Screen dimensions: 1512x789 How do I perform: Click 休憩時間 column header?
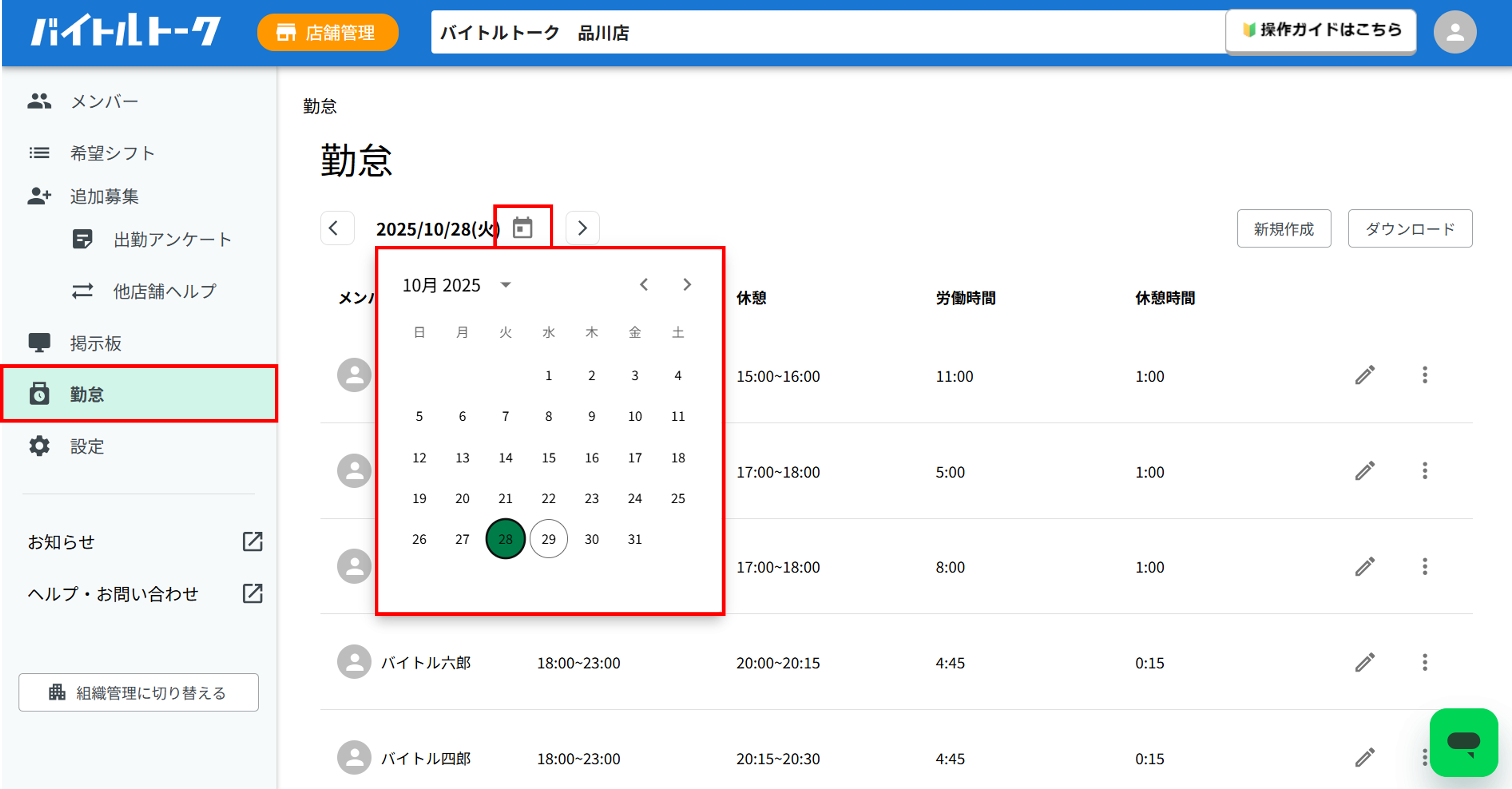point(1165,298)
